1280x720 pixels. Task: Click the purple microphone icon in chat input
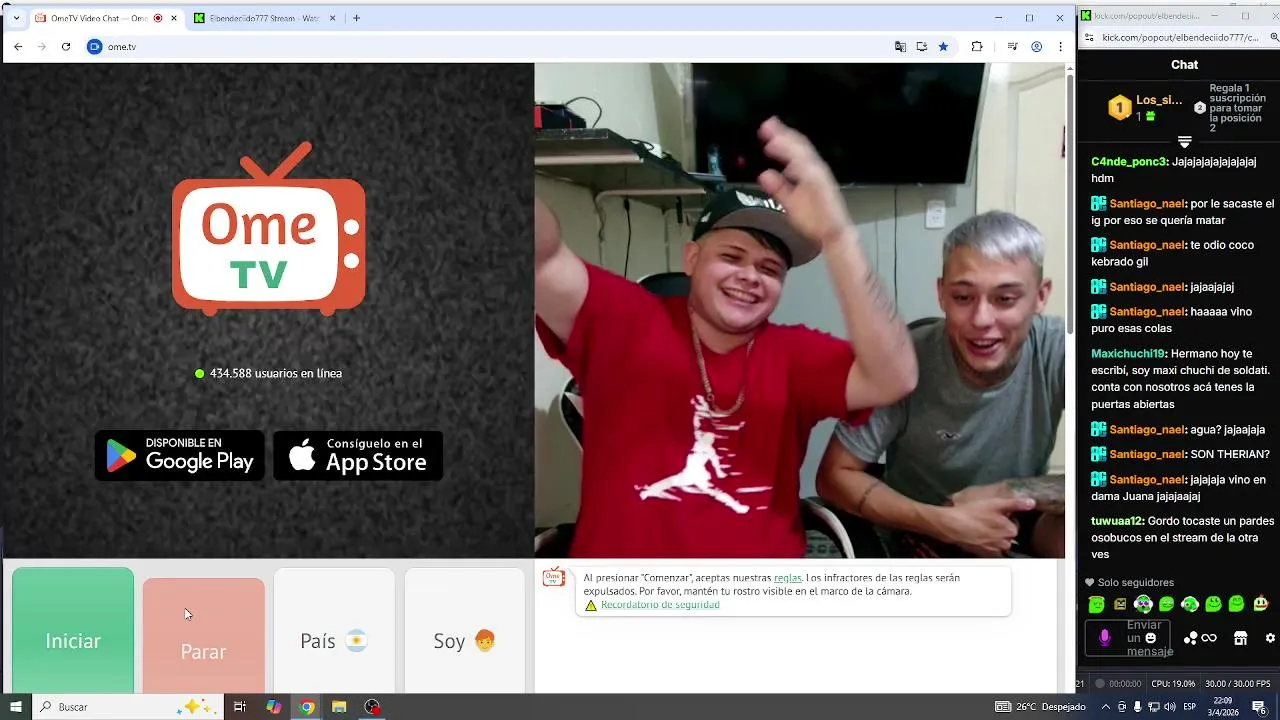pyautogui.click(x=1105, y=638)
